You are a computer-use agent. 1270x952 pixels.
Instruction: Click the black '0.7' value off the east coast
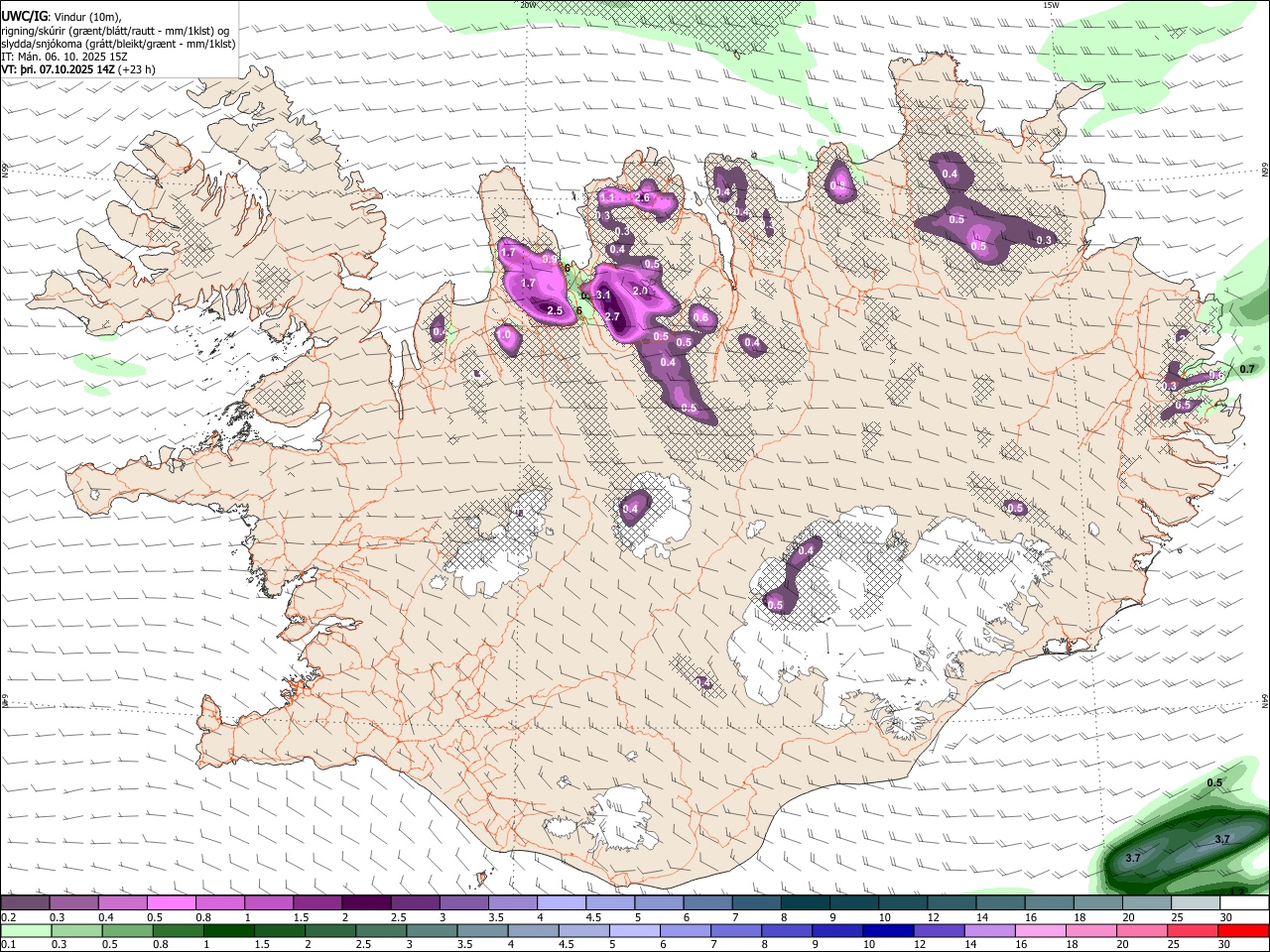tap(1247, 369)
